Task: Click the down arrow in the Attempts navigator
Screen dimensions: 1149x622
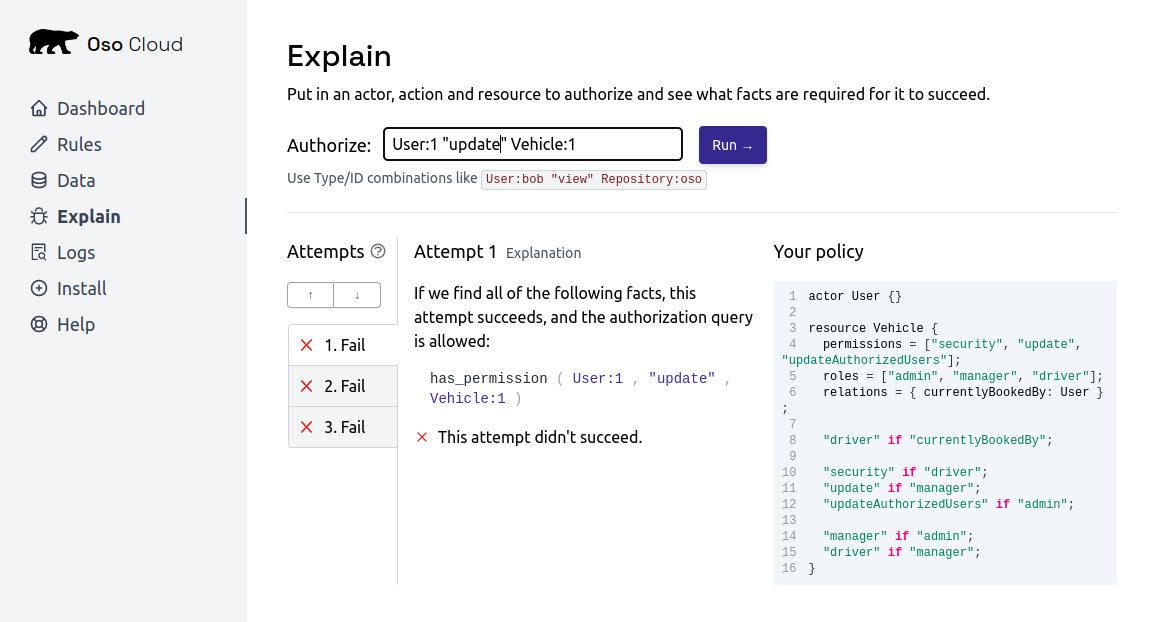Action: pos(357,295)
